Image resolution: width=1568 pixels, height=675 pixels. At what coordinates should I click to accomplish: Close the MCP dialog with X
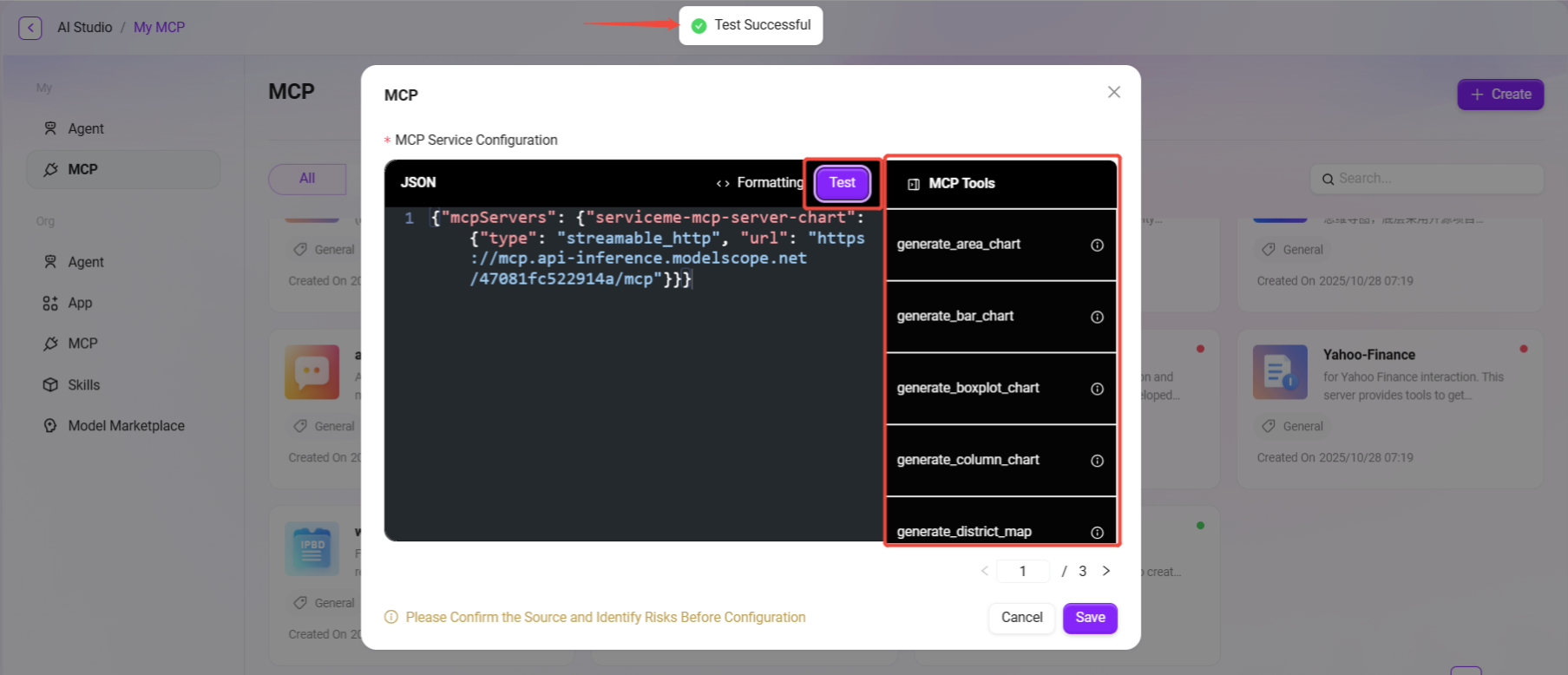click(x=1114, y=92)
